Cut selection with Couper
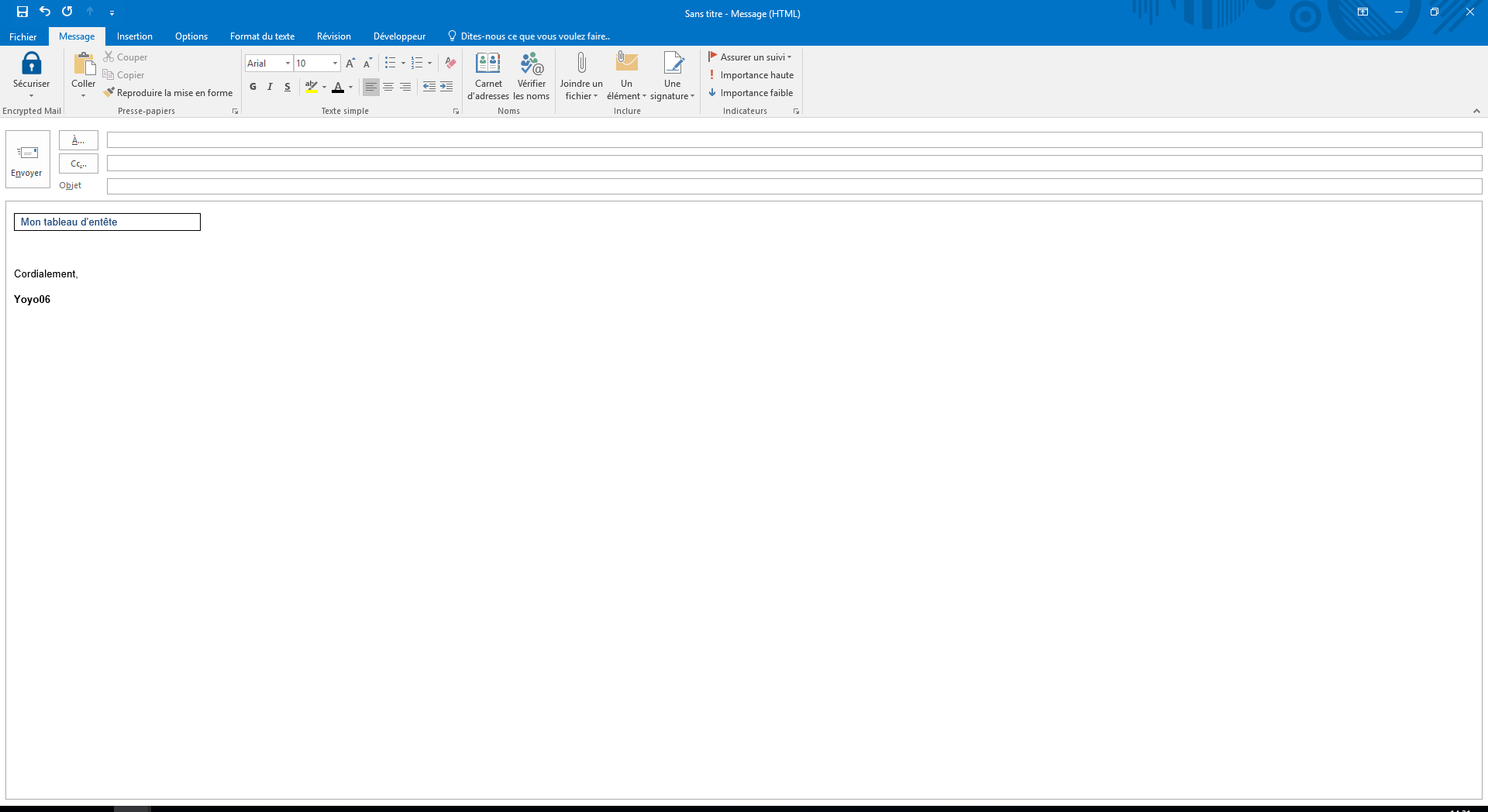The image size is (1488, 812). pos(126,57)
